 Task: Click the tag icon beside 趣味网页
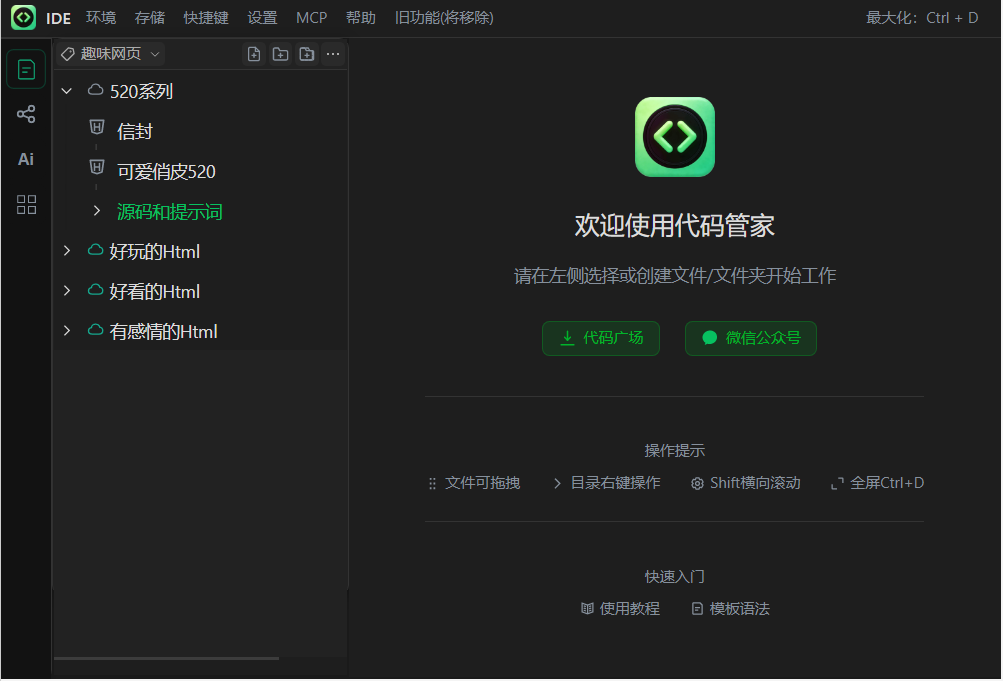(68, 54)
